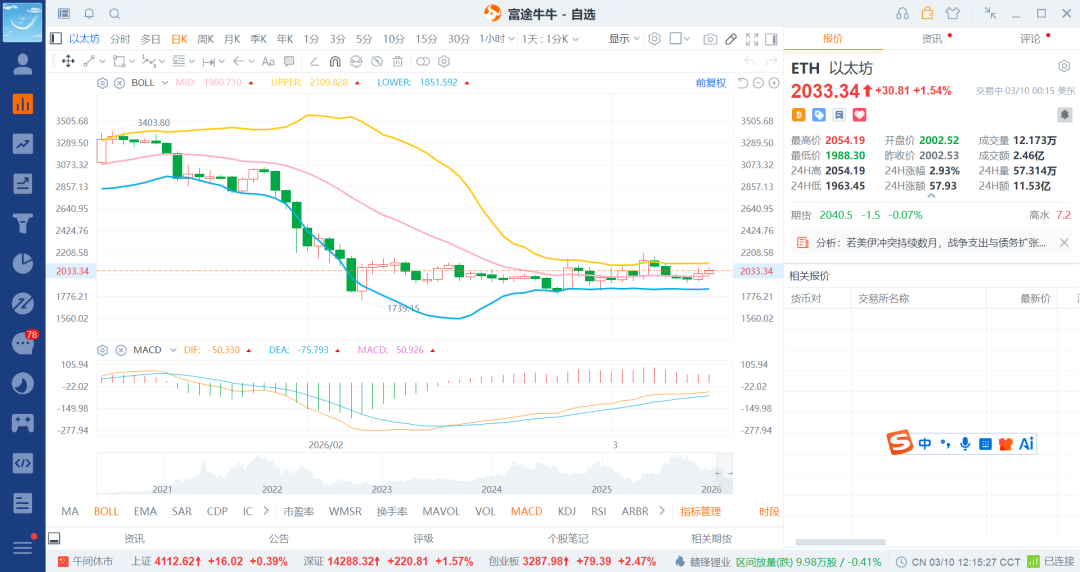Image resolution: width=1080 pixels, height=572 pixels.
Task: Select the move crosshair drawing tool
Action: click(68, 61)
